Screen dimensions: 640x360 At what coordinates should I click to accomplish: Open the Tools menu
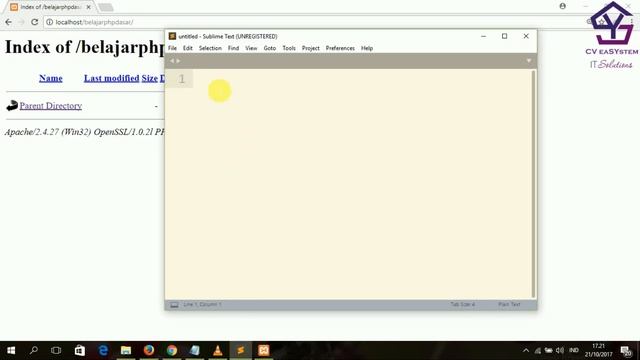[x=289, y=48]
